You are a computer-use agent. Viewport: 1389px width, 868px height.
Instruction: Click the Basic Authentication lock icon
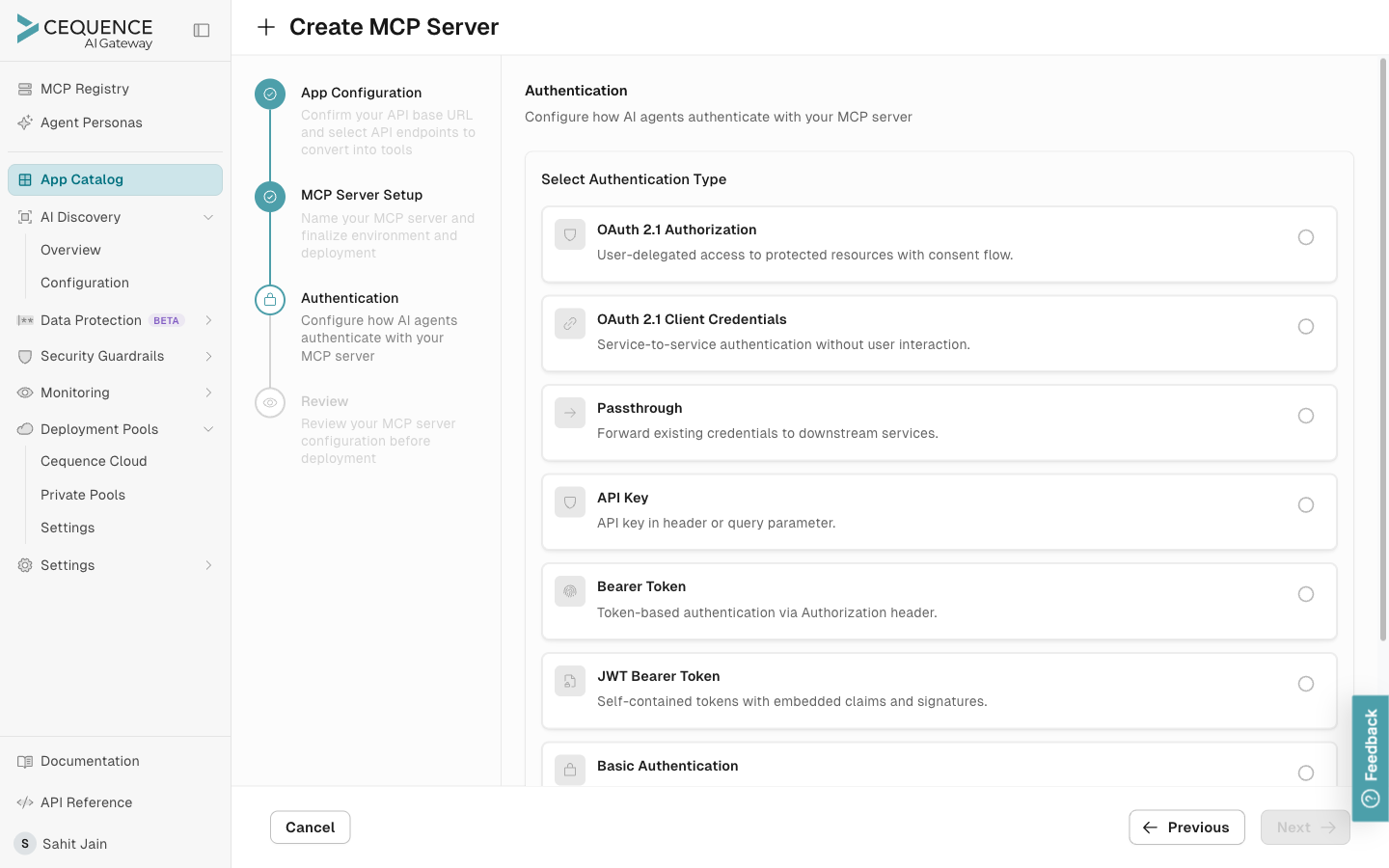570,770
